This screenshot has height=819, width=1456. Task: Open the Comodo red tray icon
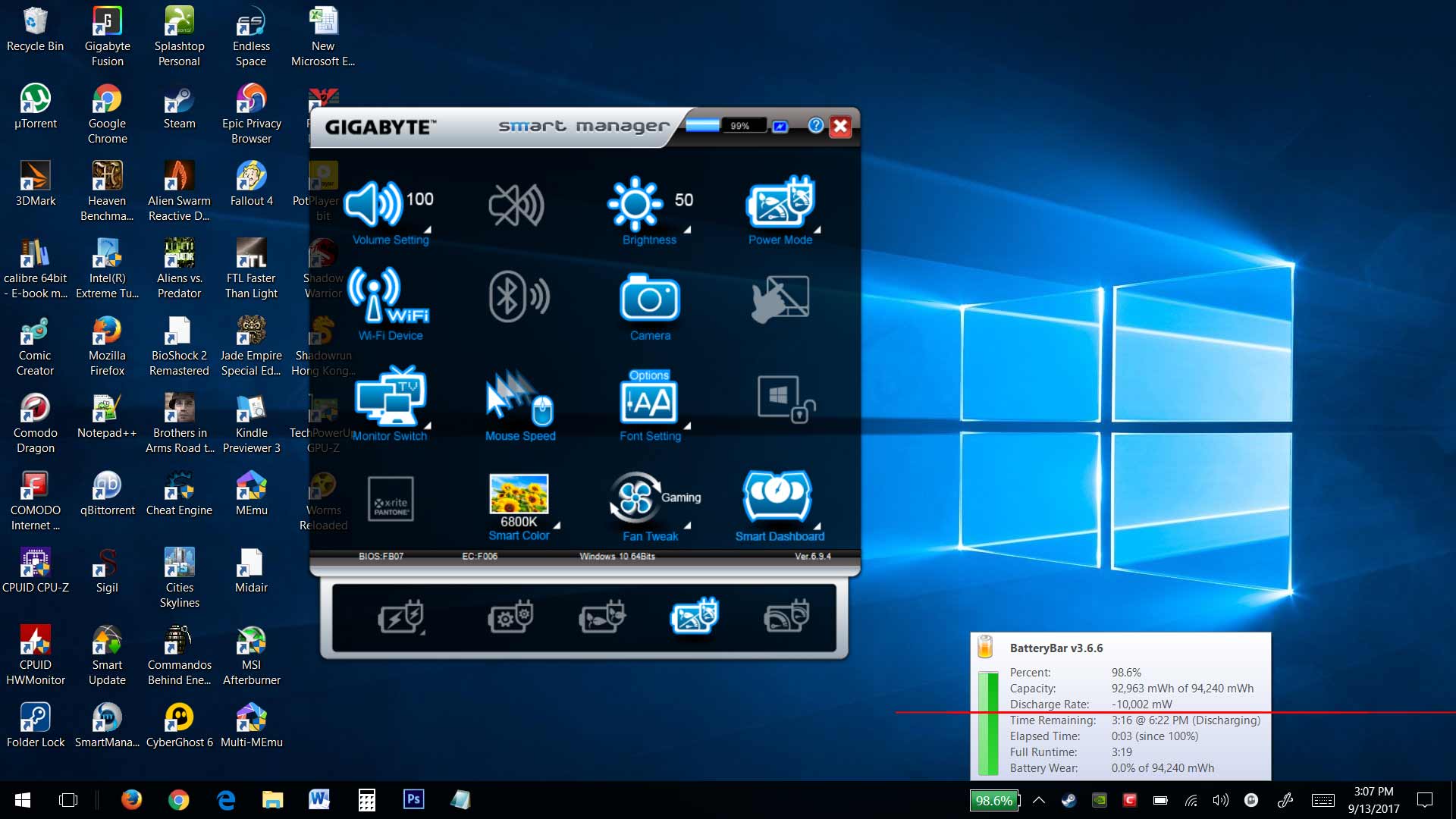coord(1129,800)
